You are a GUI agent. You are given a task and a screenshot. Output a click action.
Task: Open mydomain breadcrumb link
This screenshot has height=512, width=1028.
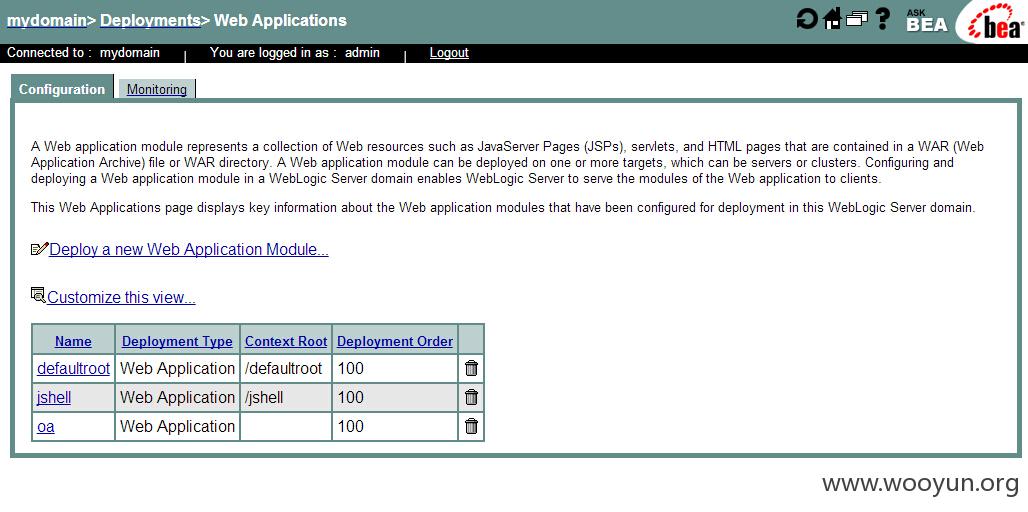[47, 20]
